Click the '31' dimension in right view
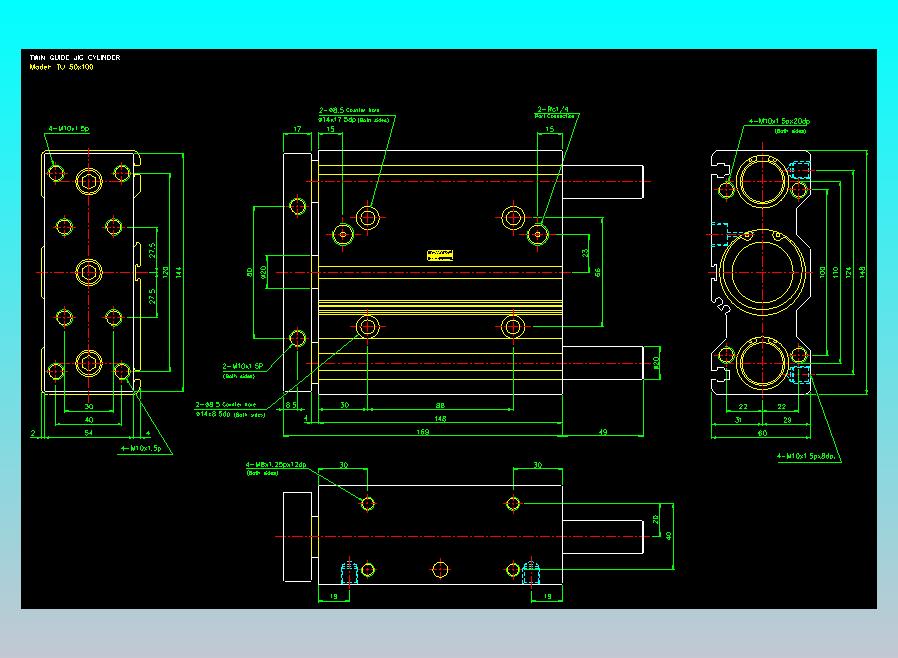 [738, 420]
